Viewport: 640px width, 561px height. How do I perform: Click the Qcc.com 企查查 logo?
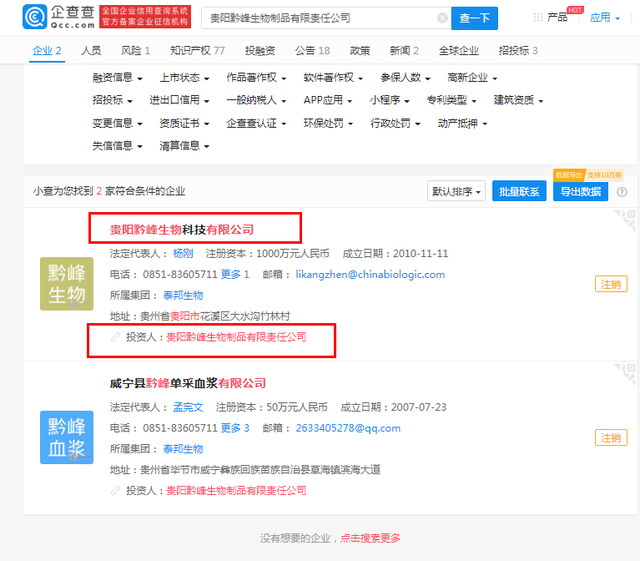pyautogui.click(x=58, y=17)
